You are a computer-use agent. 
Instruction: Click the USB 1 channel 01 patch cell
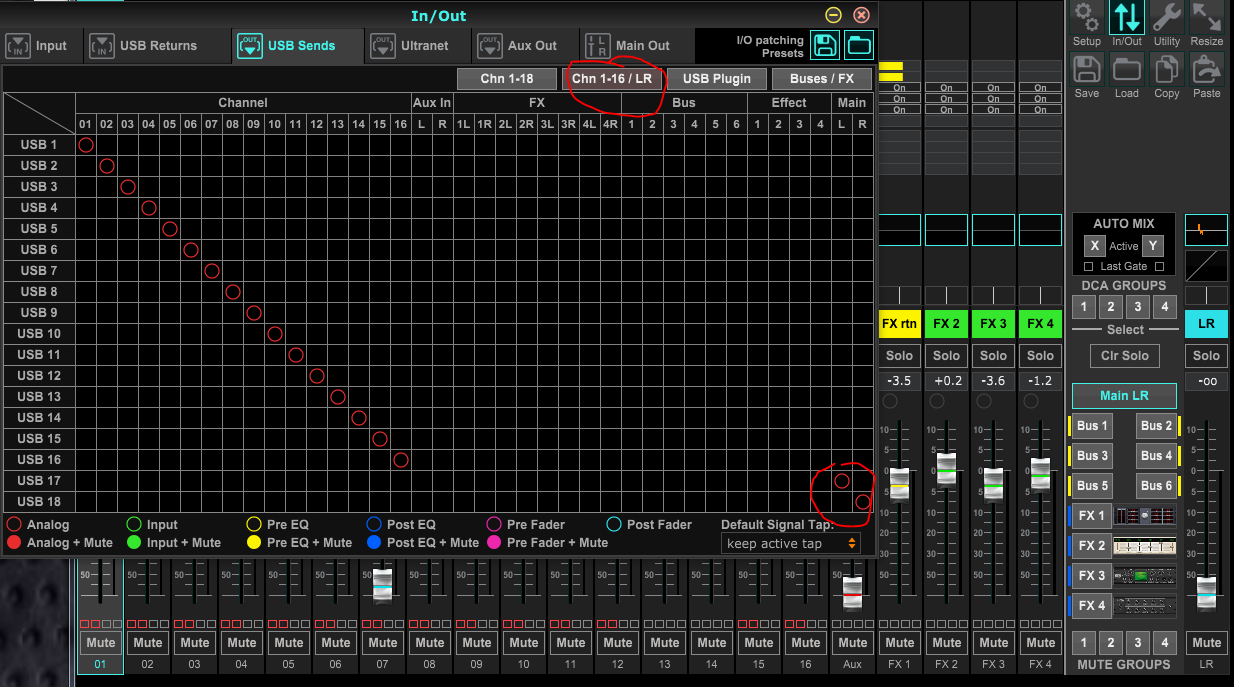coord(86,145)
